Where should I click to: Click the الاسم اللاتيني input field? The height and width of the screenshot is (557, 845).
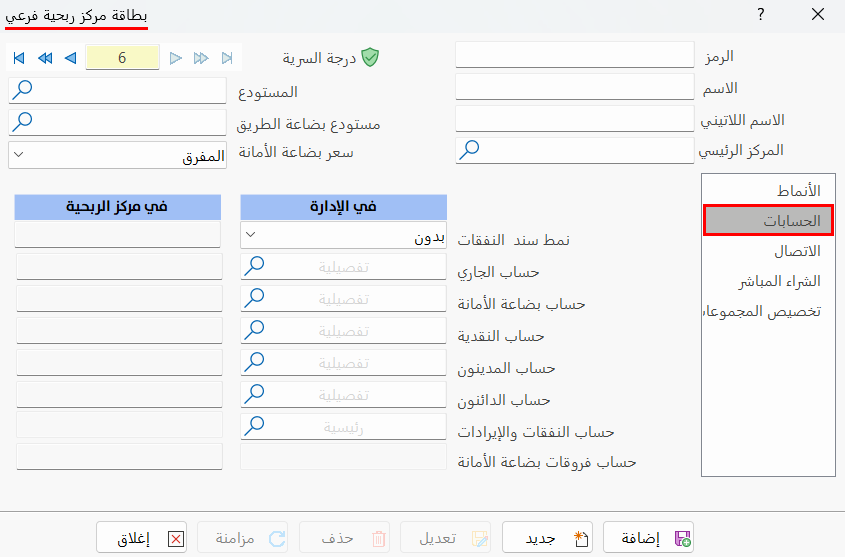click(x=574, y=119)
